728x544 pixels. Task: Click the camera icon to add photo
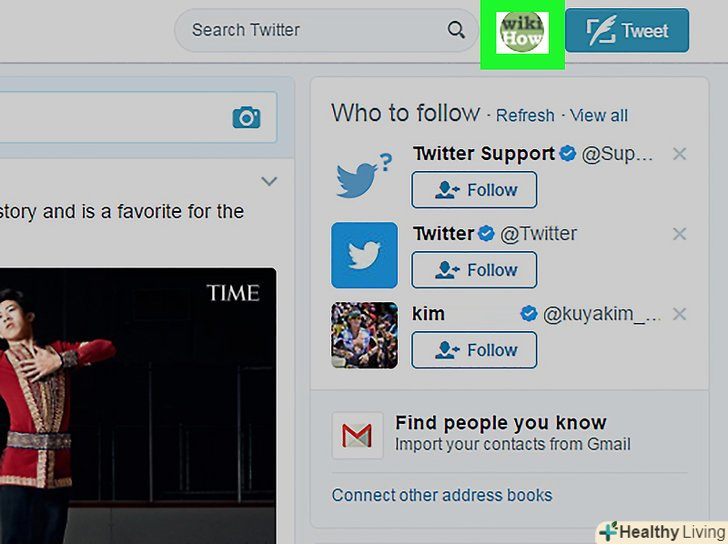246,118
